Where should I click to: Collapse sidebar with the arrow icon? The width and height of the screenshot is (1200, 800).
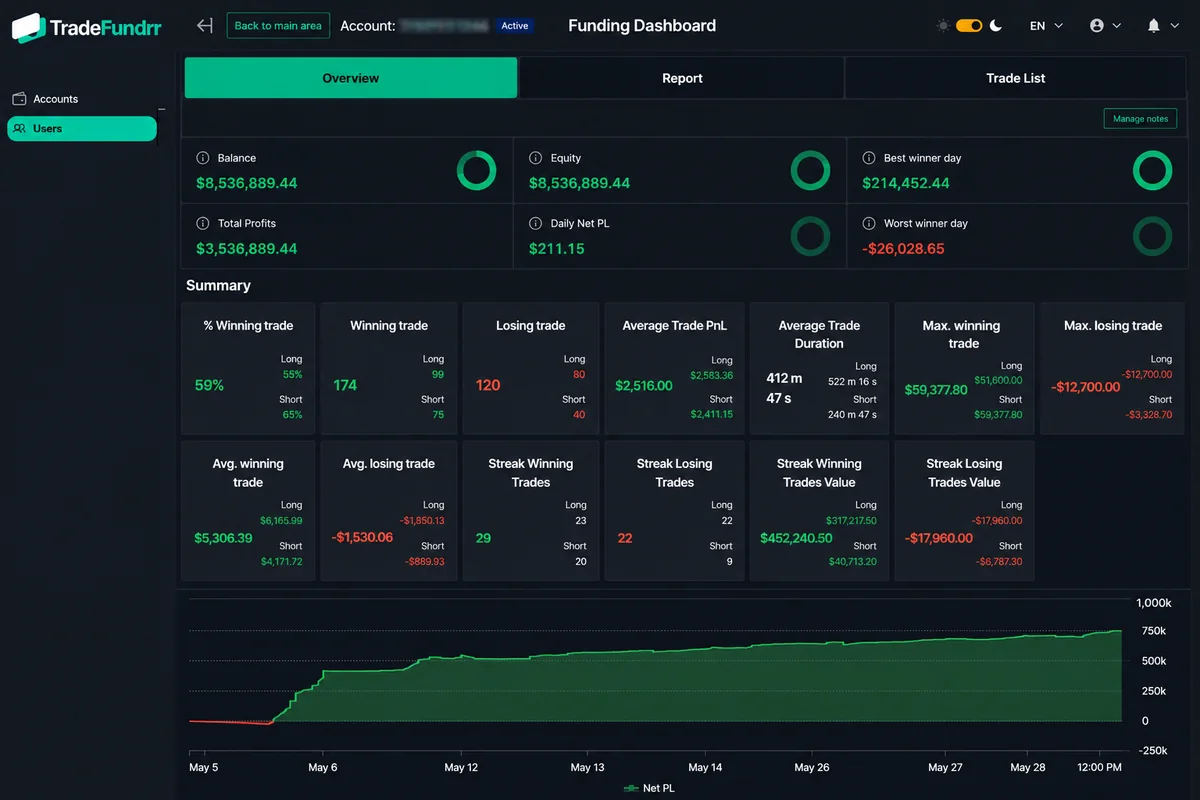pos(205,26)
